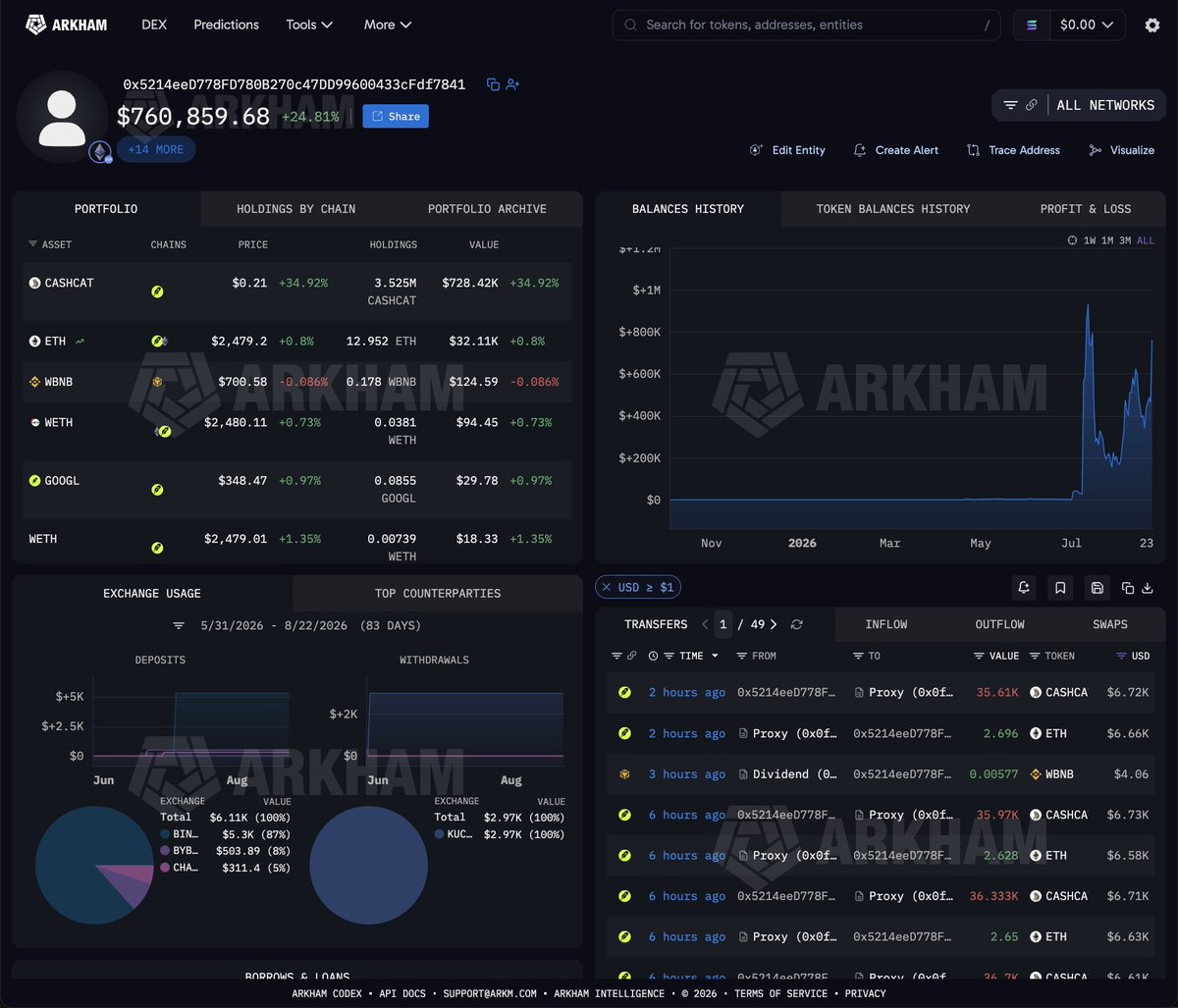Click the bookmark icon above transfers
Screen dimensions: 1178x1008
(1060, 588)
